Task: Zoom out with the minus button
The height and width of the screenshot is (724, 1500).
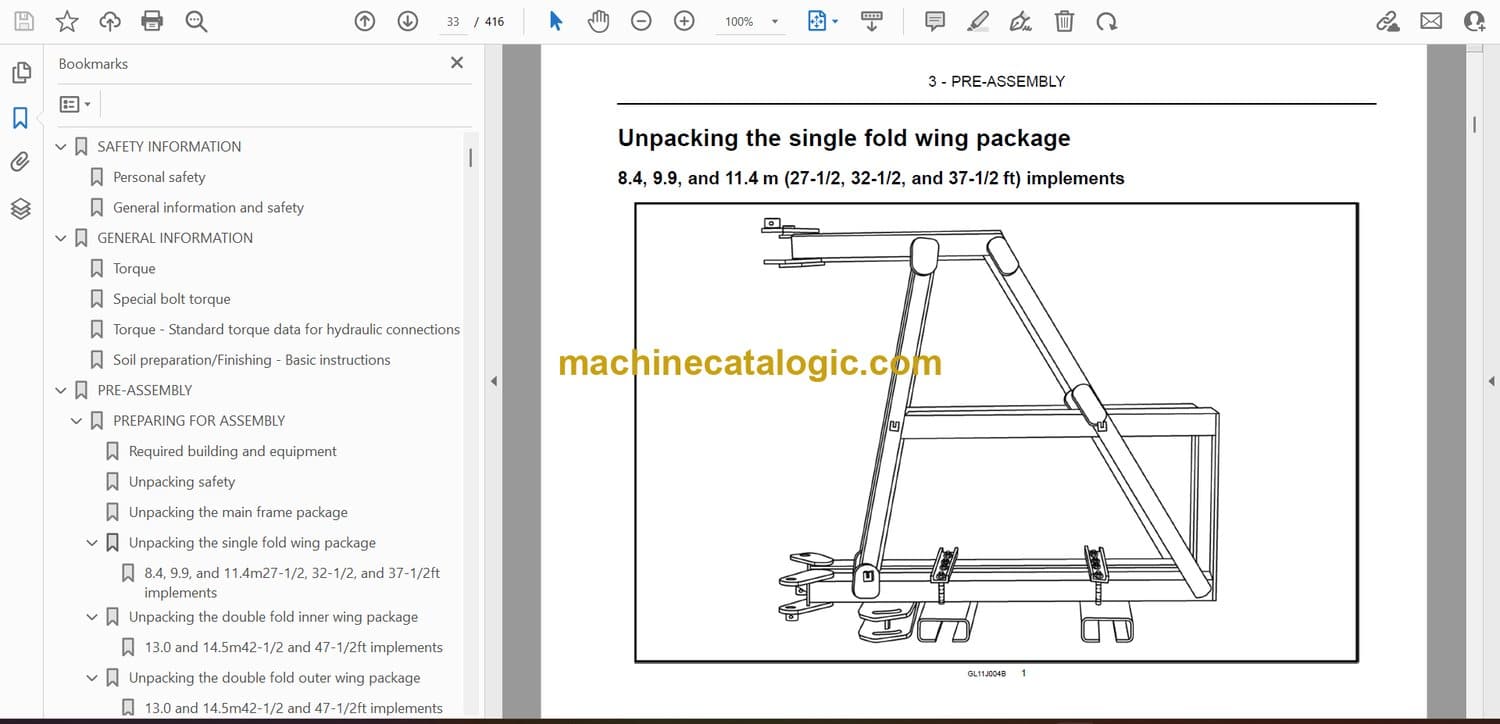Action: click(x=642, y=21)
